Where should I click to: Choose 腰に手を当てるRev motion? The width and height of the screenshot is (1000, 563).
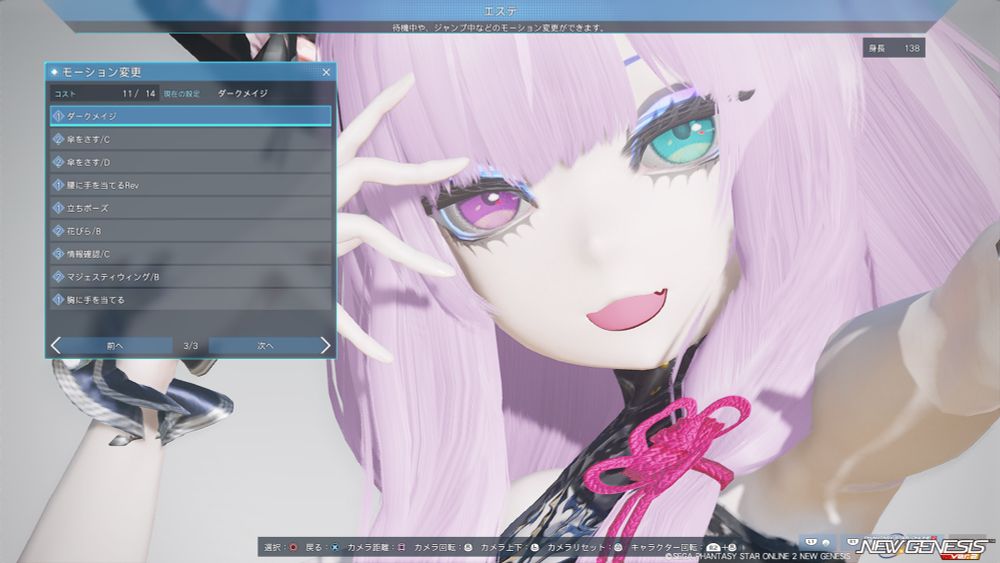(191, 185)
